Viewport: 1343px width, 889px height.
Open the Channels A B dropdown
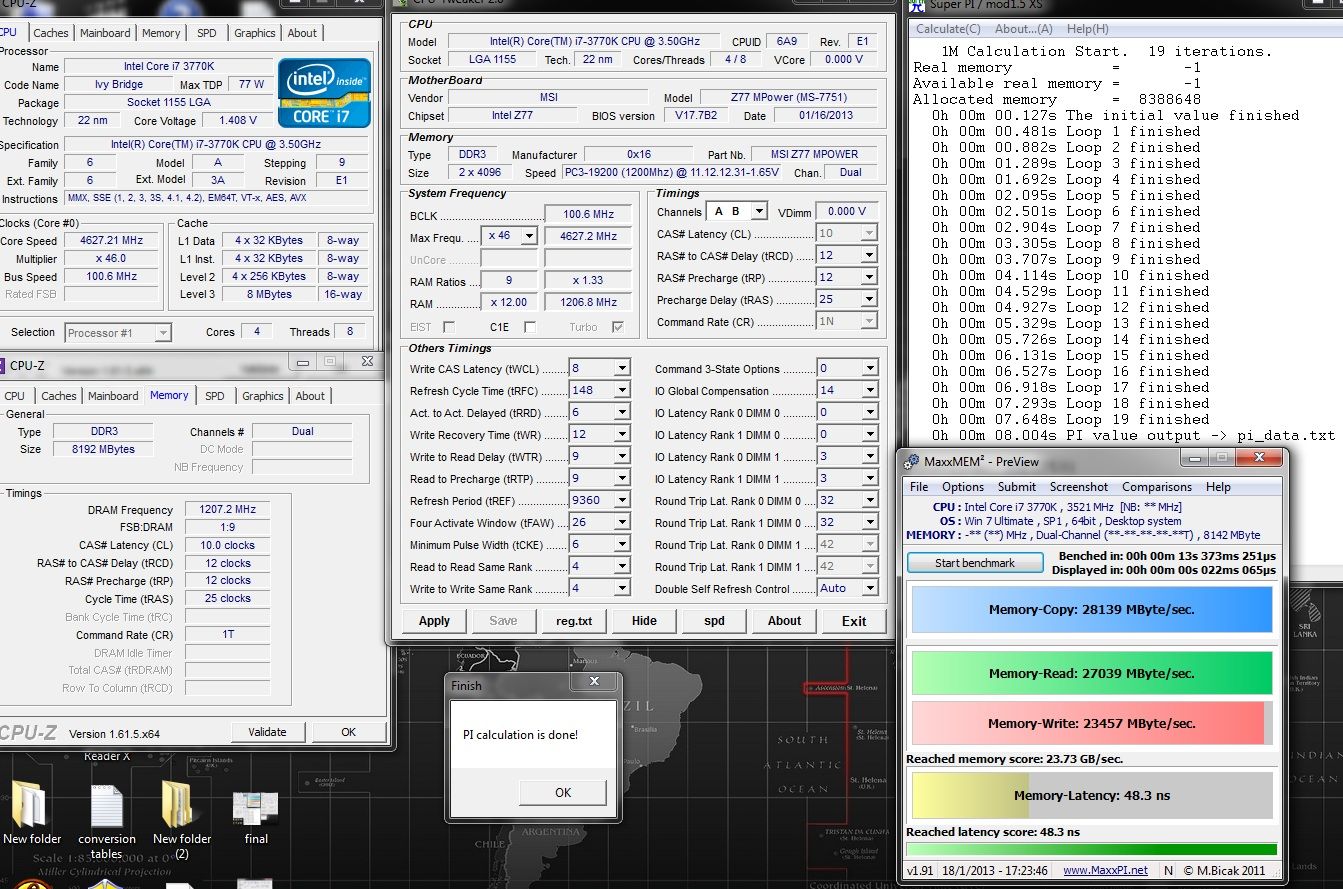[x=759, y=211]
